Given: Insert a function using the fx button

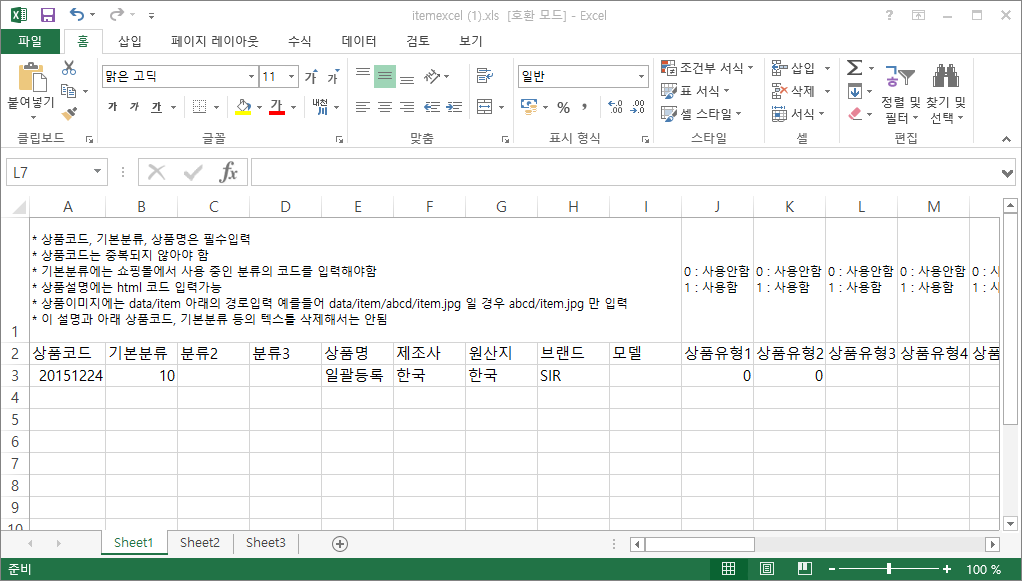Looking at the screenshot, I should click(x=228, y=172).
